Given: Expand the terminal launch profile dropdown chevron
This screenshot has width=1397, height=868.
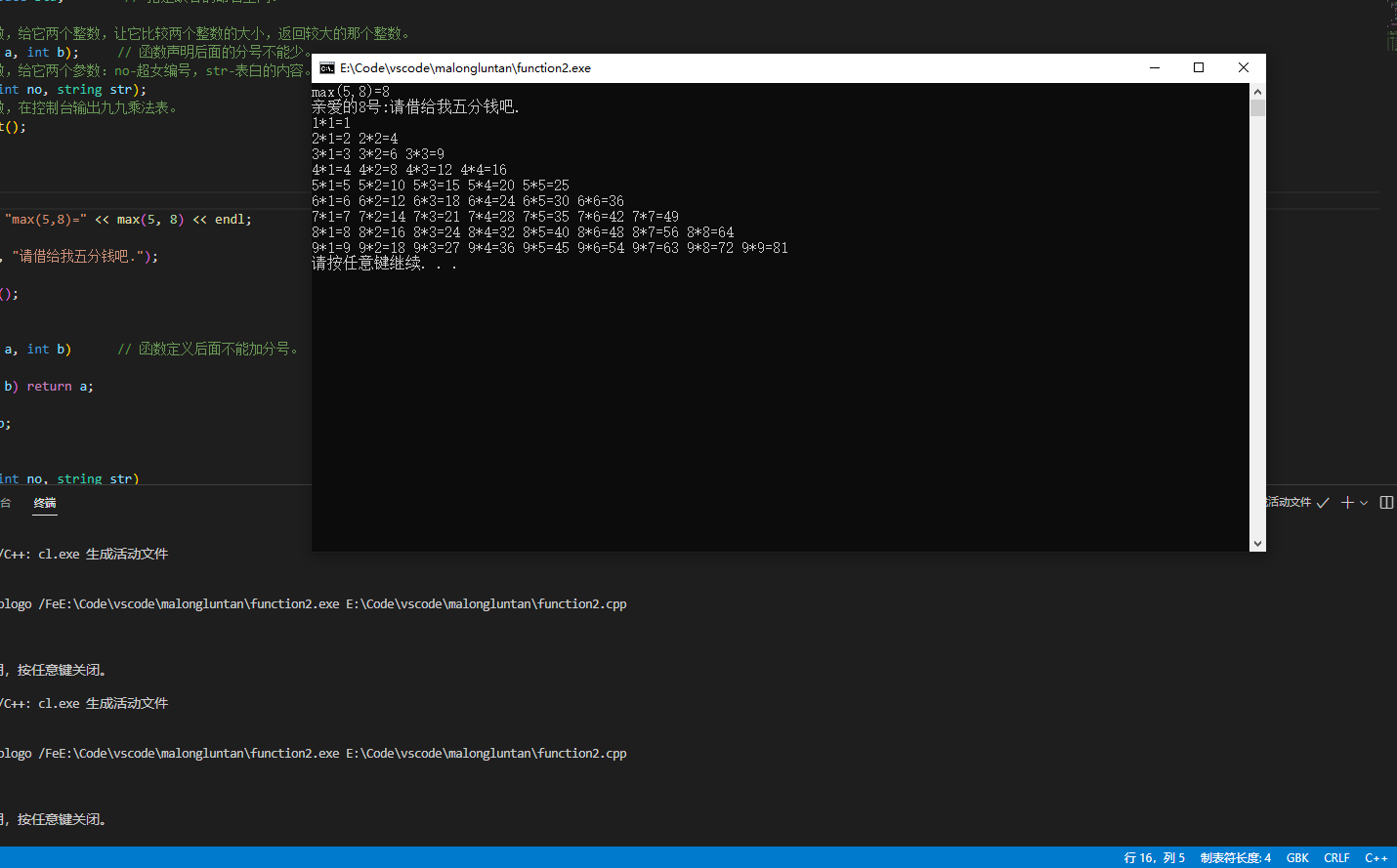Looking at the screenshot, I should pyautogui.click(x=1364, y=503).
